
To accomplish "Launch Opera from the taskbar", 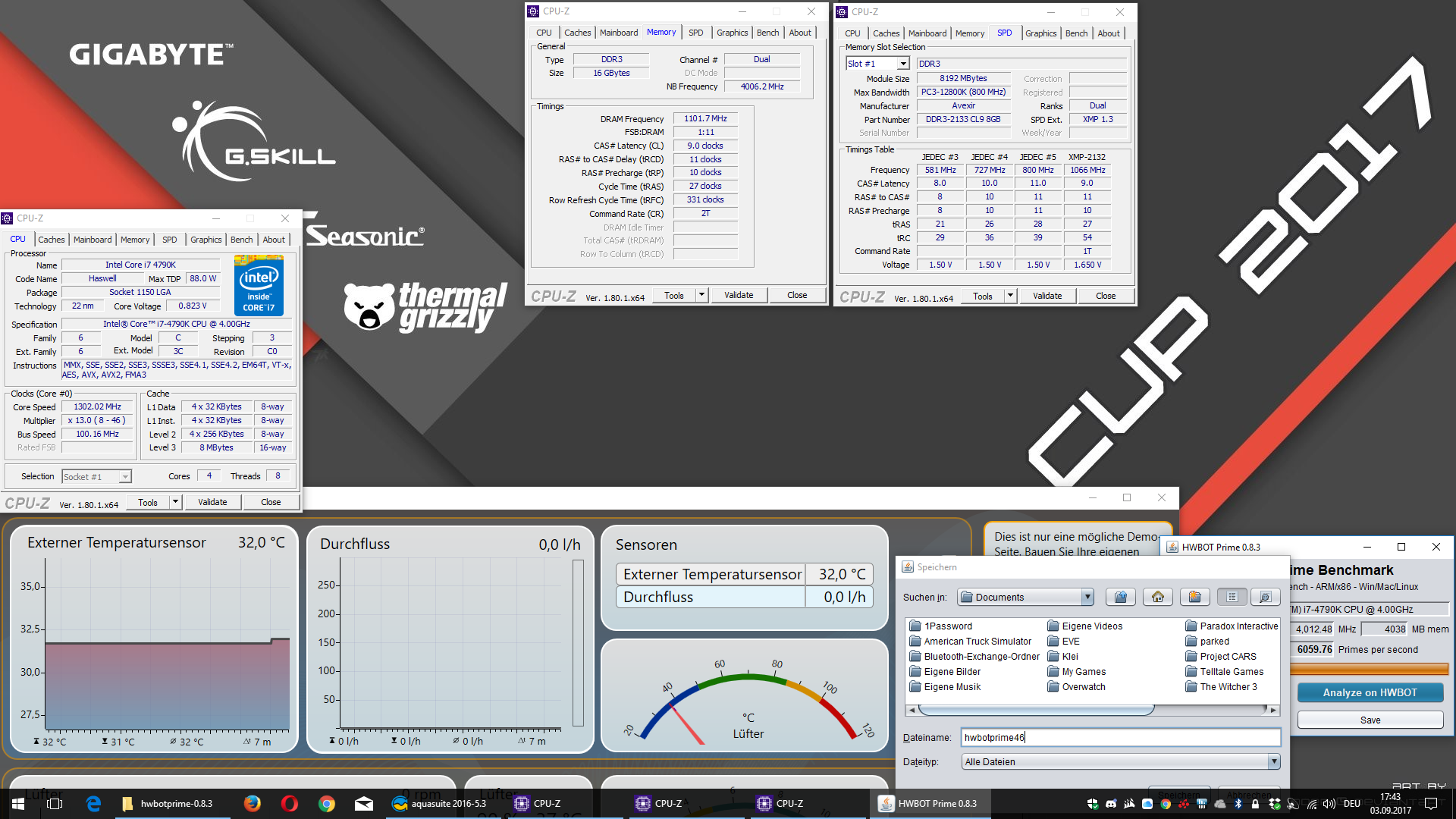I will click(290, 803).
